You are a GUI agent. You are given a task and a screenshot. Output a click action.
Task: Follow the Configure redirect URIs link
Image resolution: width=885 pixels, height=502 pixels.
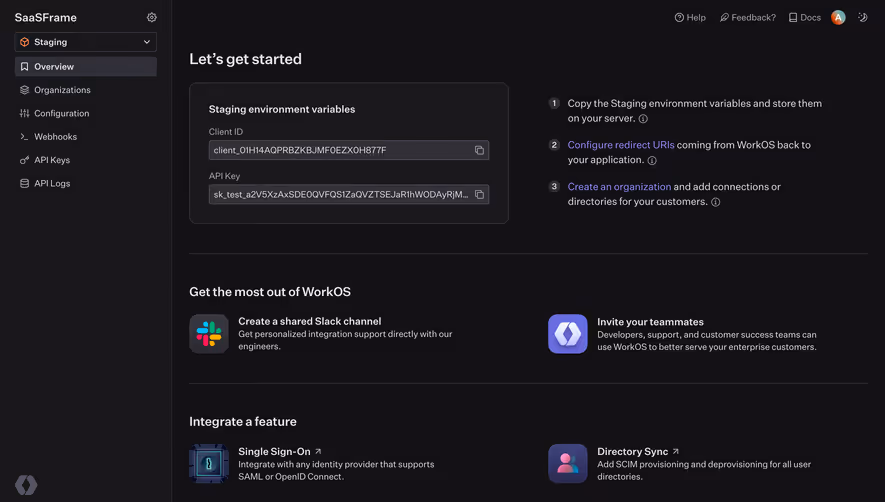click(x=621, y=145)
